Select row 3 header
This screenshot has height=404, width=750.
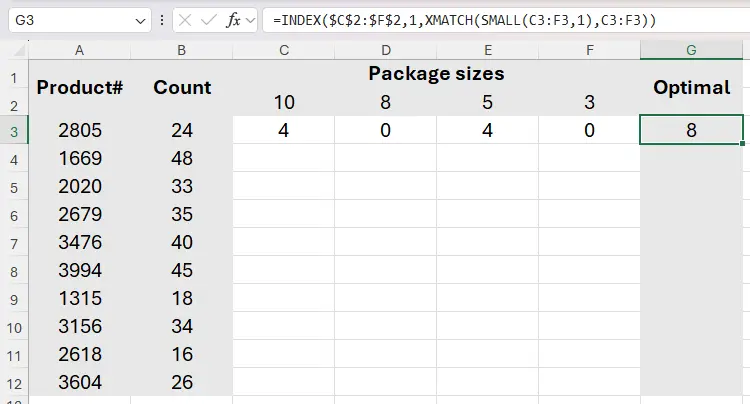tap(14, 130)
